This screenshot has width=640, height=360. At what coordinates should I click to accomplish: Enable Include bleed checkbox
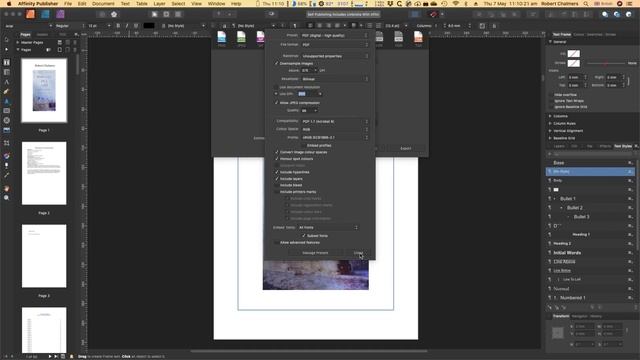[x=277, y=185]
